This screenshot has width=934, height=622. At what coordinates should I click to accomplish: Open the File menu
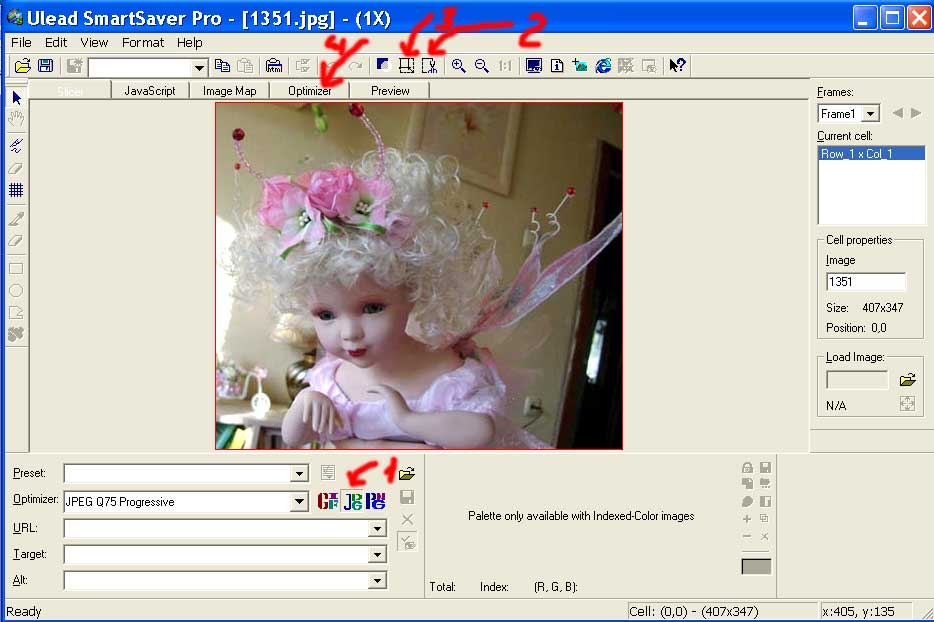[21, 43]
